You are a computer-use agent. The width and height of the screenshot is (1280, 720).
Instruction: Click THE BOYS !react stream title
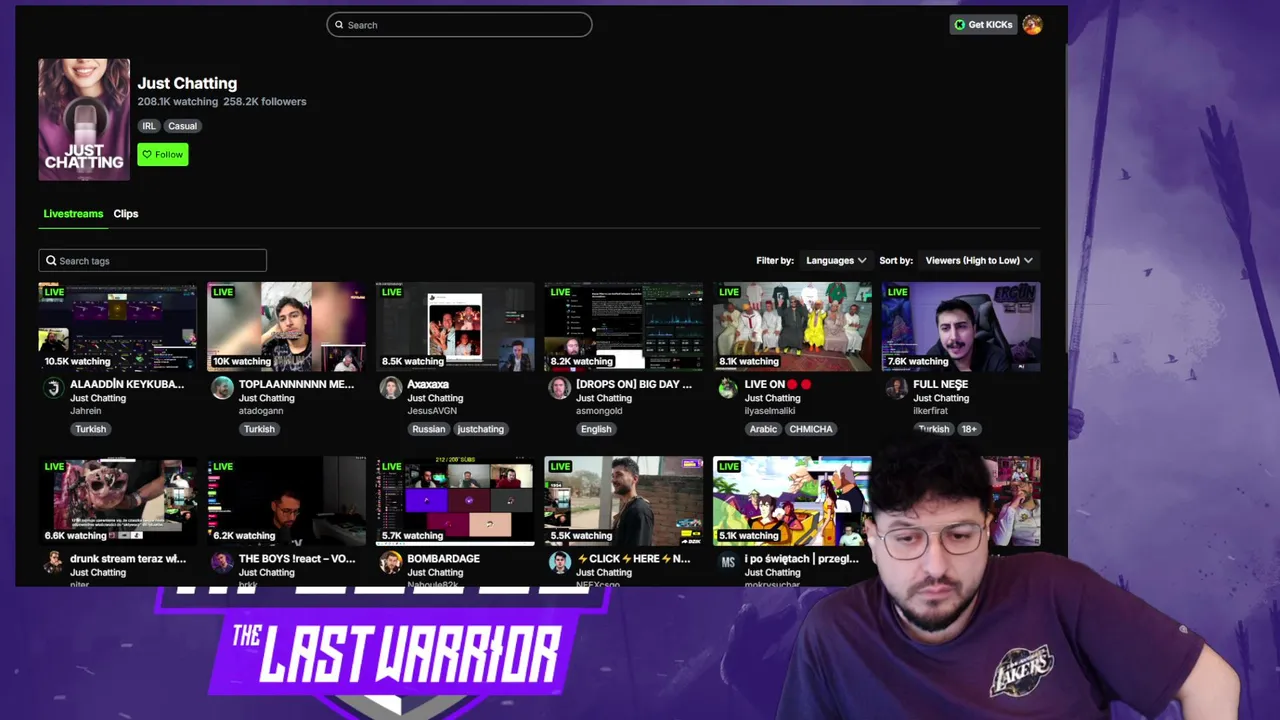click(297, 559)
